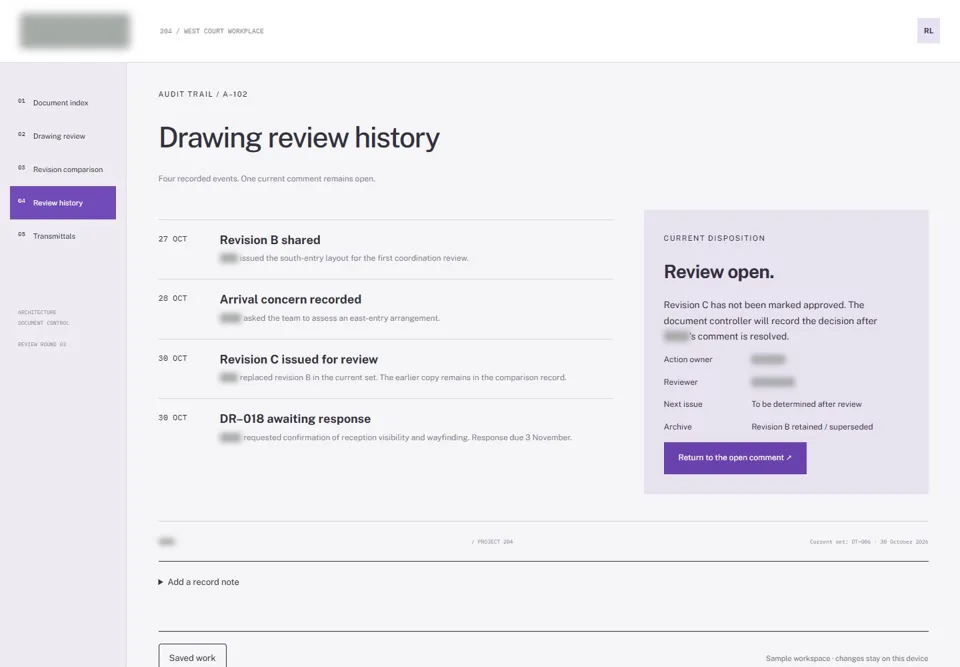
Task: Click Audit Trail / A-102 label
Action: [203, 94]
